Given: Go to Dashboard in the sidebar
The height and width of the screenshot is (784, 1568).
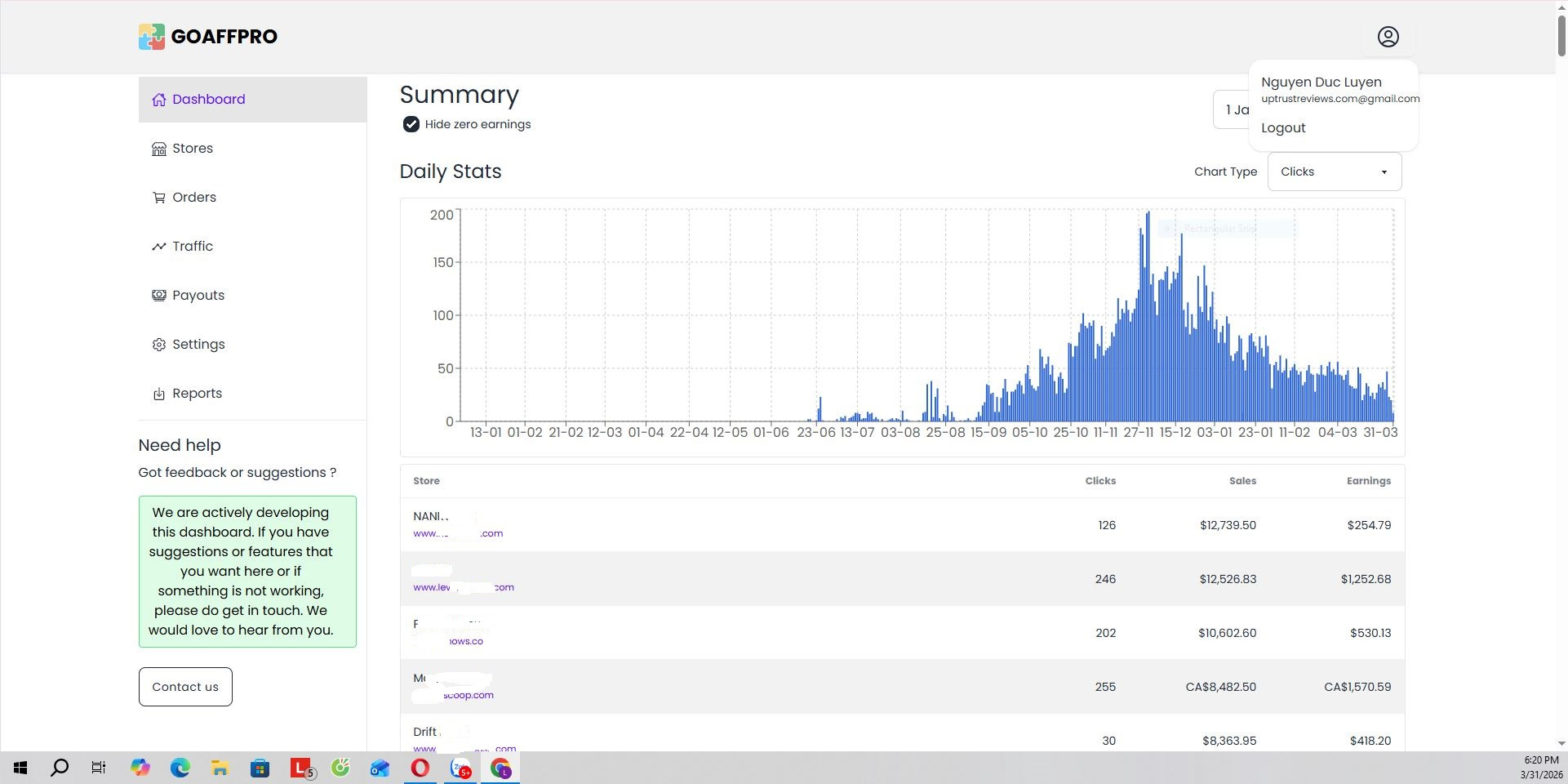Looking at the screenshot, I should [252, 100].
